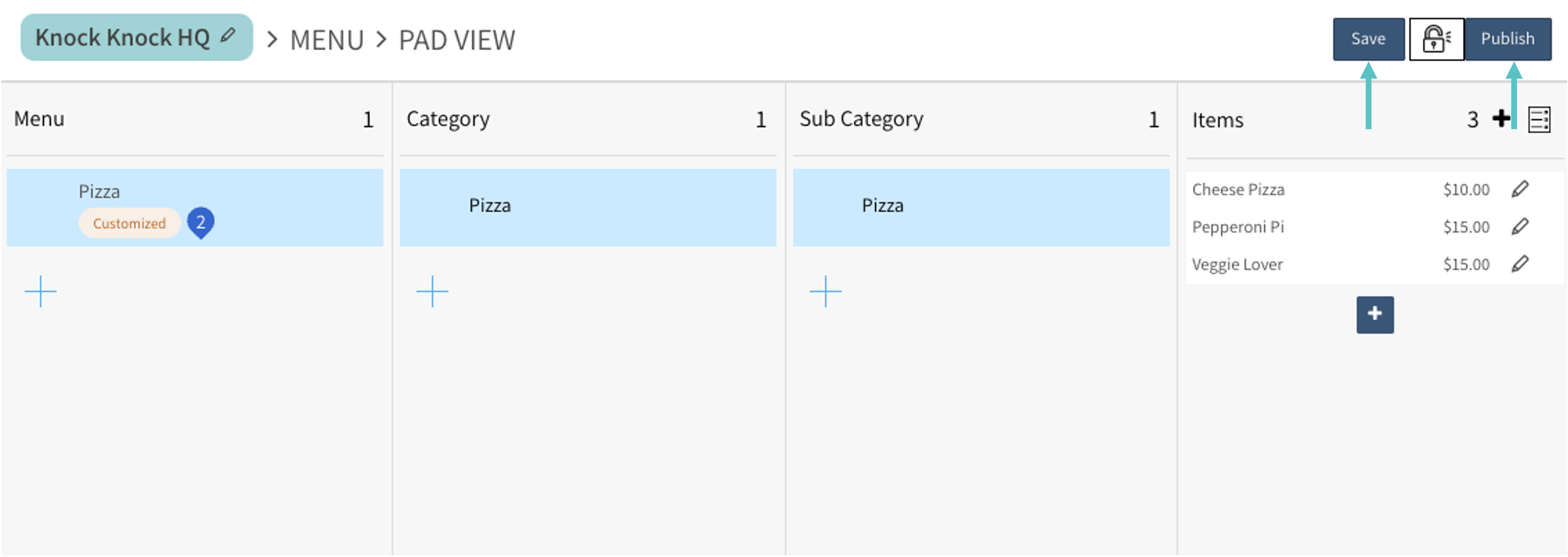Add a new menu with the plus icon
The width and height of the screenshot is (1568, 557).
coord(41,292)
